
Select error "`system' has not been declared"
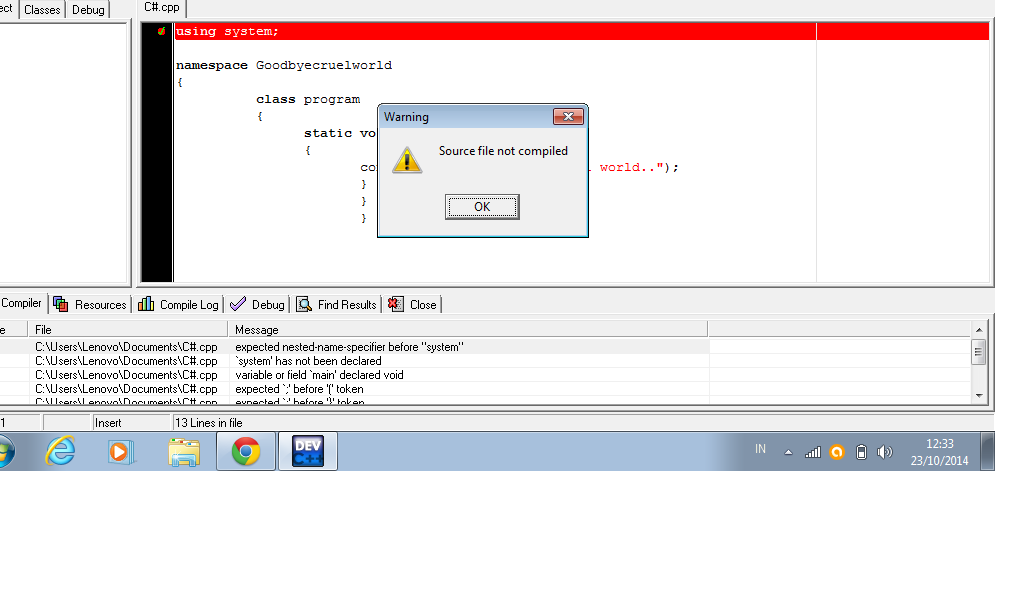tap(308, 361)
